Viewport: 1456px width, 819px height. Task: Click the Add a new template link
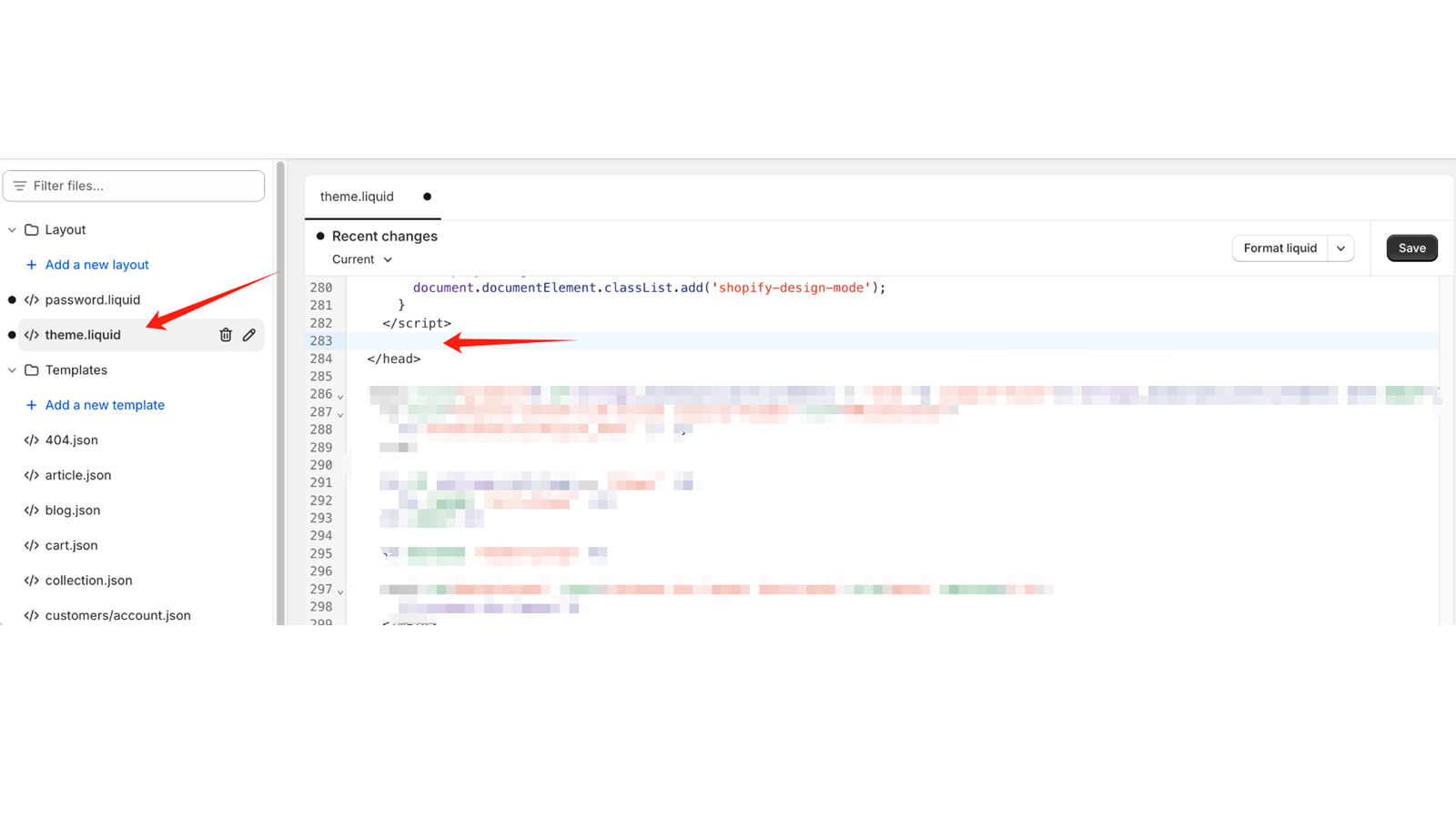coord(105,405)
